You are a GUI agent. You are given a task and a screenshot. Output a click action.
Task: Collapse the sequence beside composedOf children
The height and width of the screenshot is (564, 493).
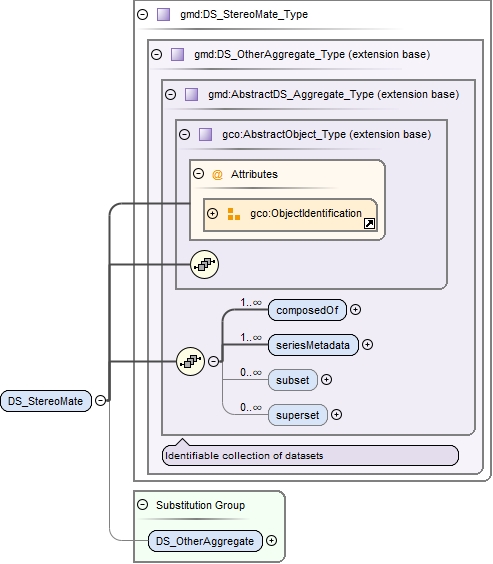click(214, 361)
